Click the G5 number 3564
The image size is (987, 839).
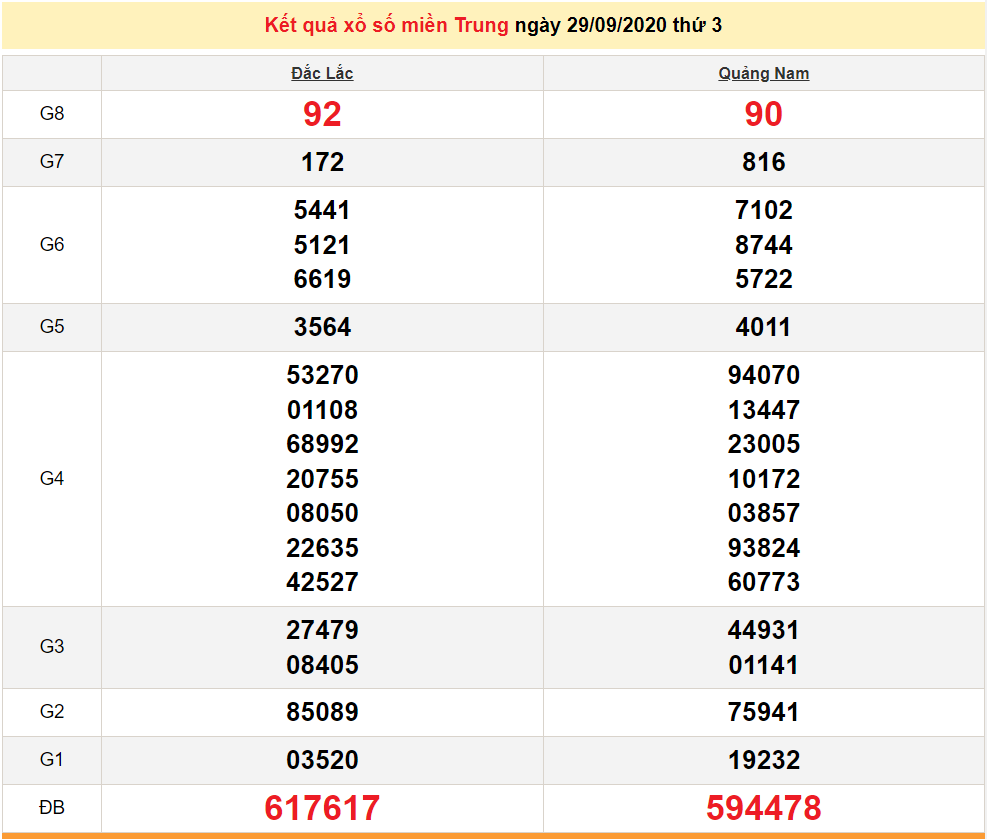point(322,327)
